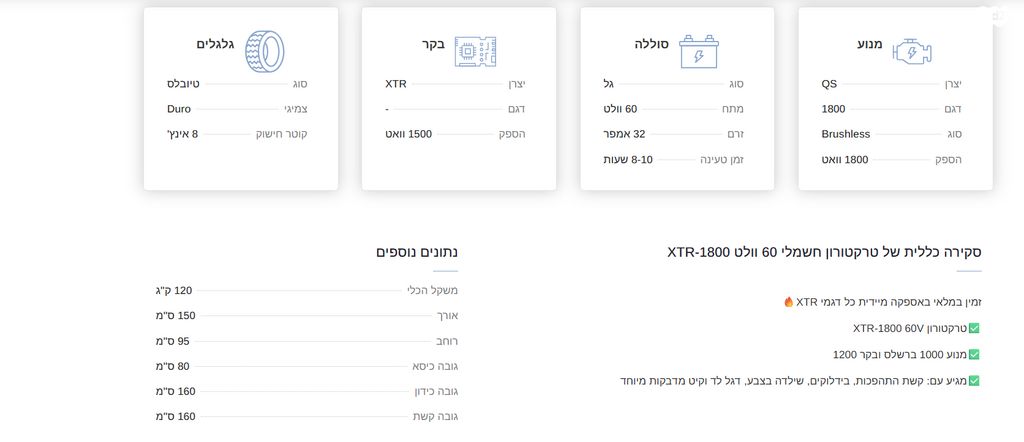Click the מגיע עם: קשת התהפכות line

coord(793,381)
